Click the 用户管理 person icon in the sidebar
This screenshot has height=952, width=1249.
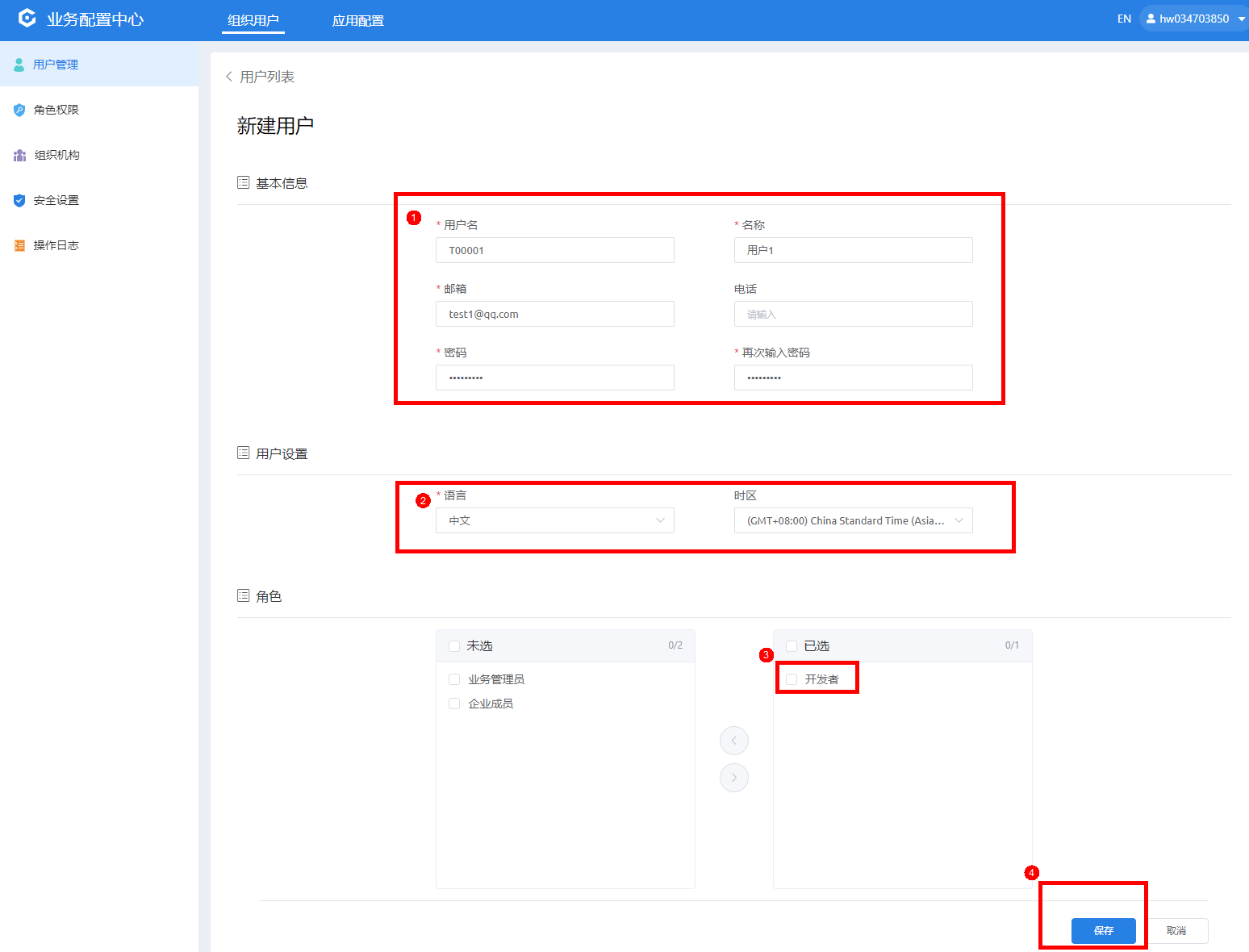(x=19, y=65)
